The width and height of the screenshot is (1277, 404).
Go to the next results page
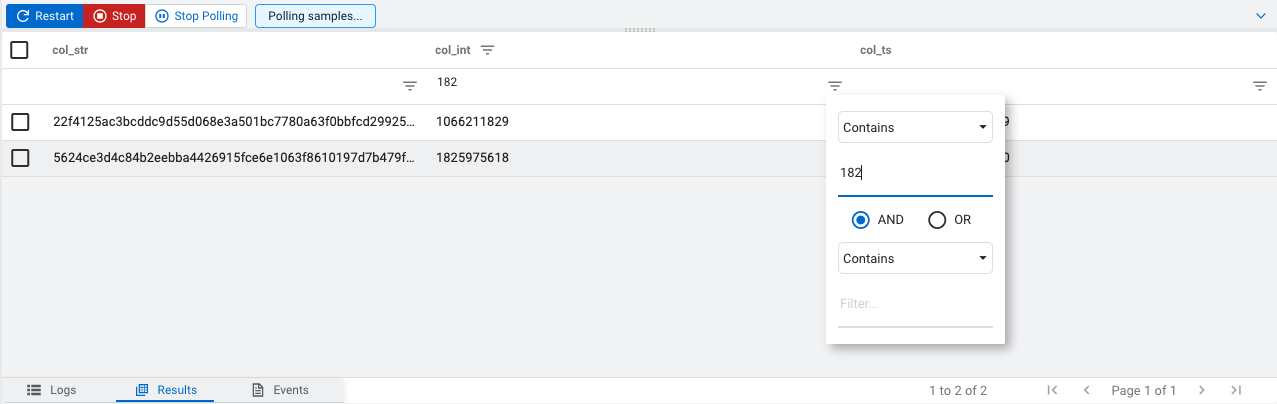[x=1202, y=390]
